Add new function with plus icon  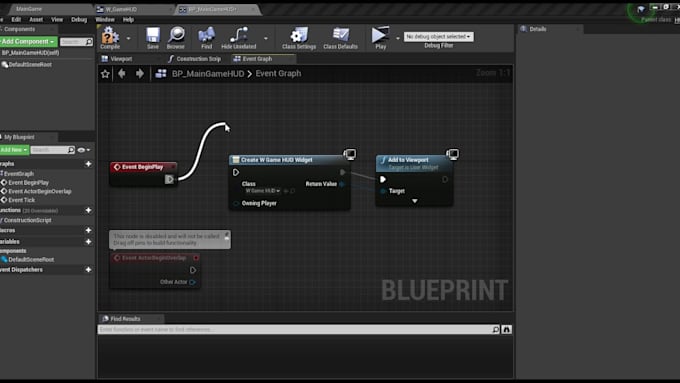click(88, 210)
